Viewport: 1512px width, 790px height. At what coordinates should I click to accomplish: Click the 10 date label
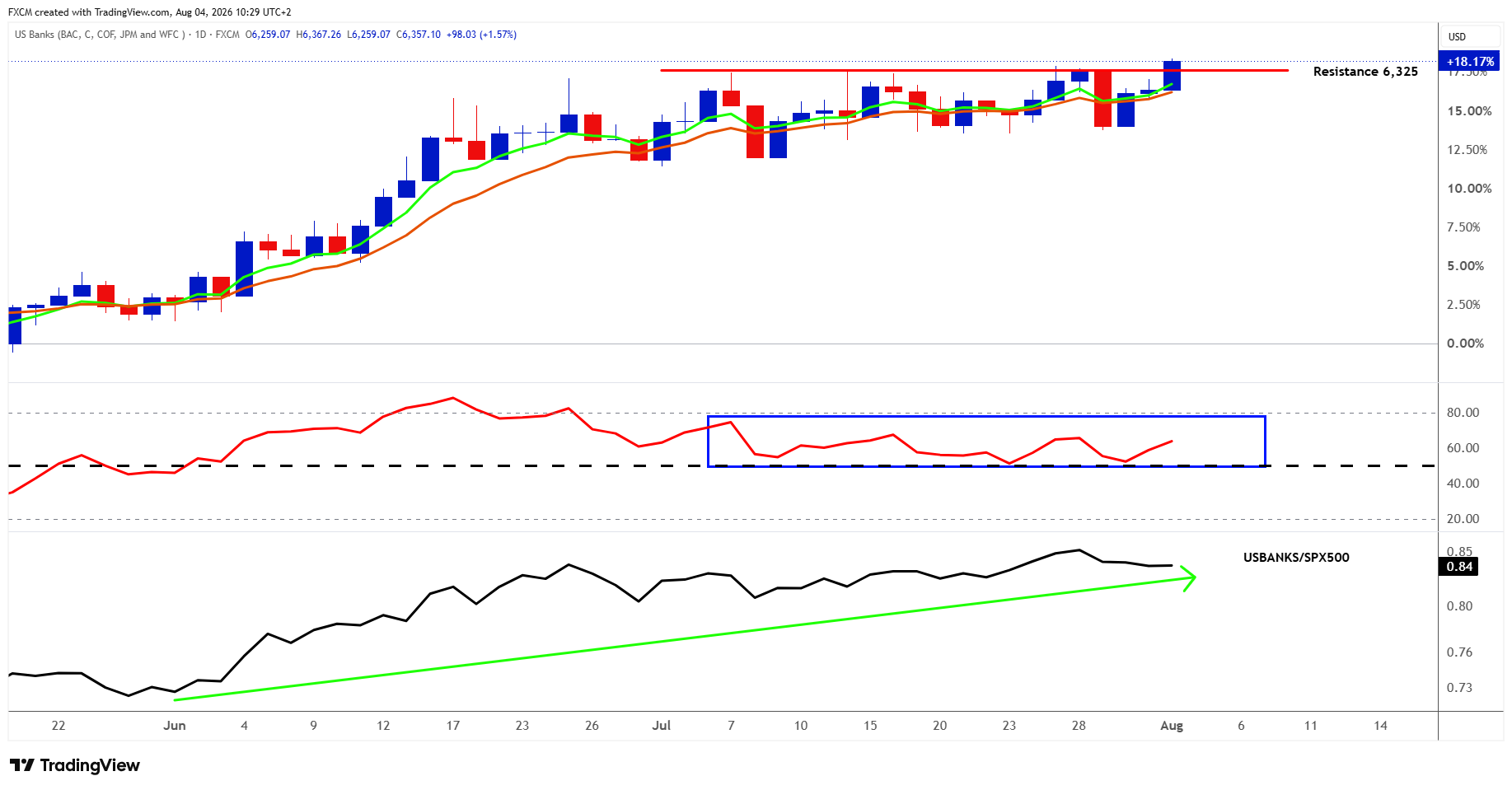click(801, 726)
